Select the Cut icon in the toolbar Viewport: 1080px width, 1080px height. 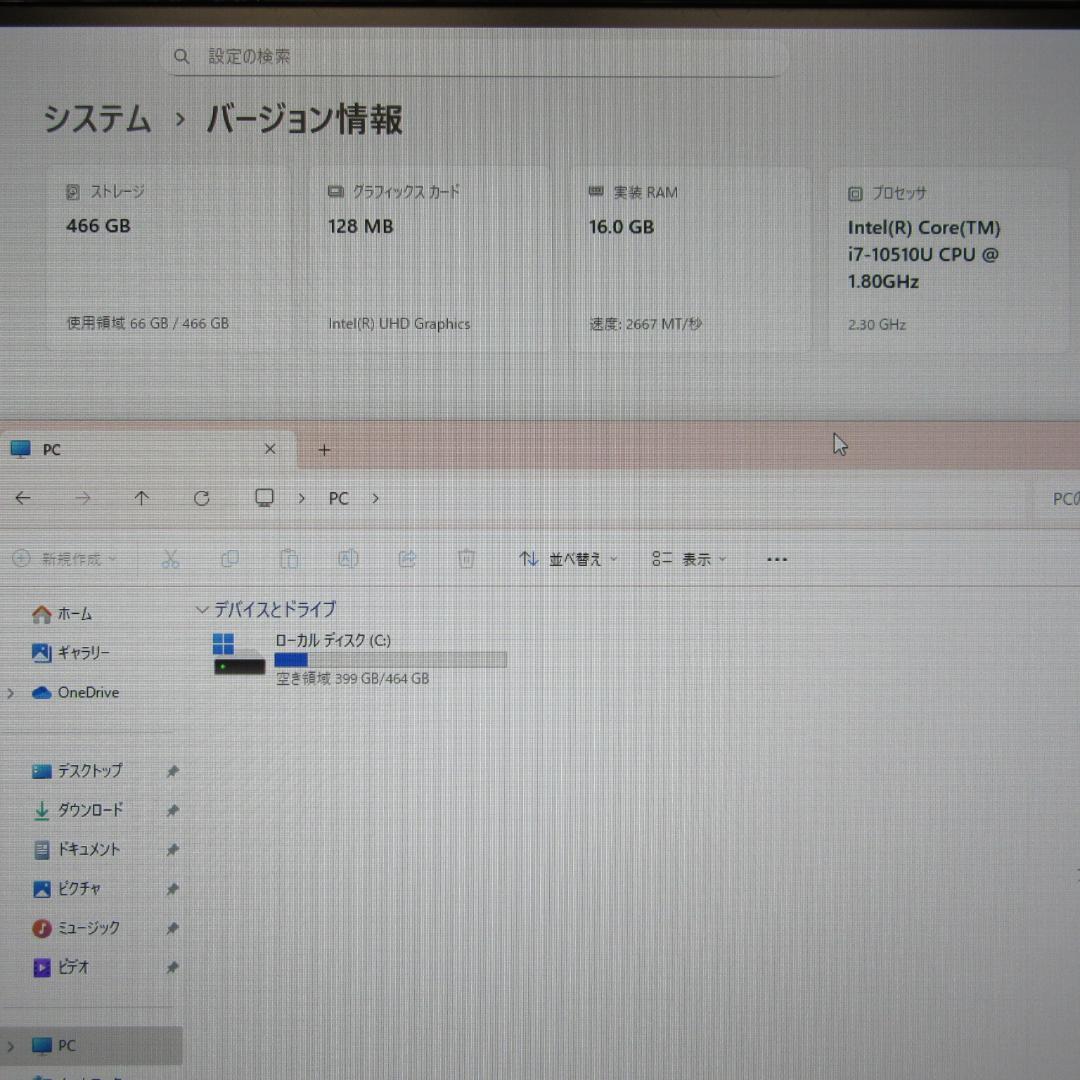(x=170, y=559)
